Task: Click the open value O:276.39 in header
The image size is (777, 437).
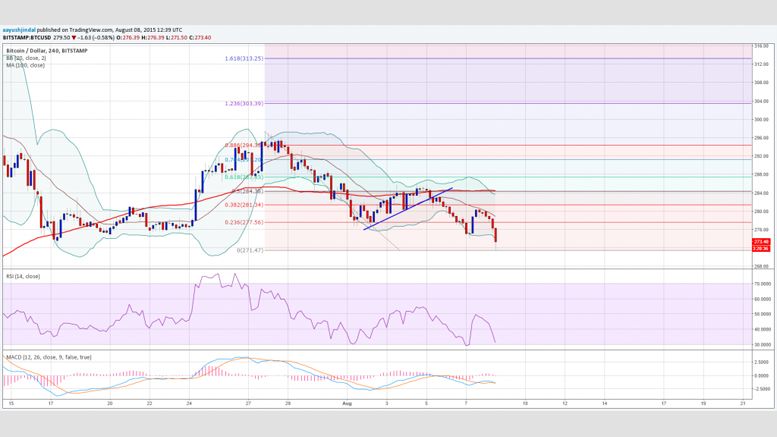Action: click(128, 38)
